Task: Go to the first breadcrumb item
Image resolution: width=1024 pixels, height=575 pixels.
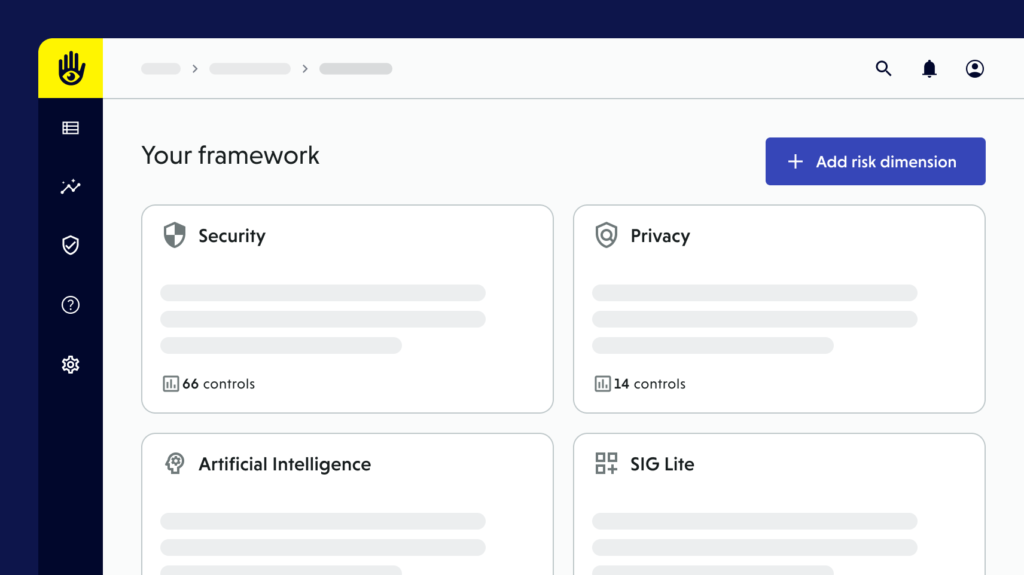Action: pos(161,69)
